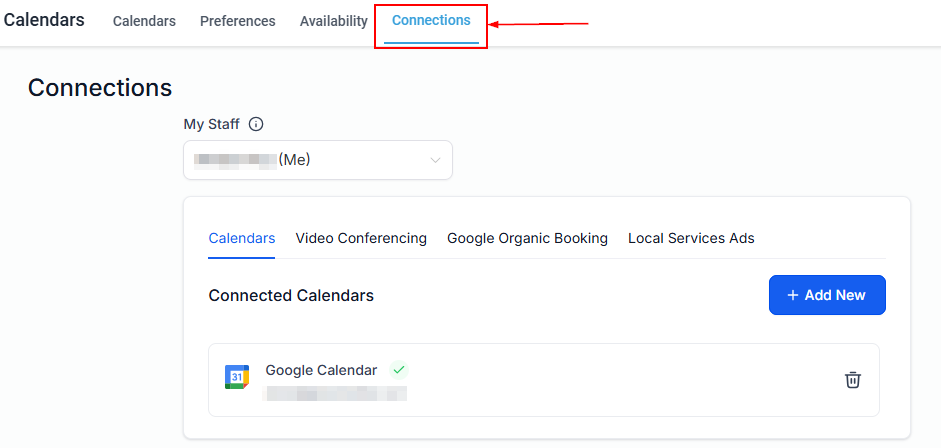Click the Google Calendar connection name
Image resolution: width=941 pixels, height=448 pixels.
321,370
